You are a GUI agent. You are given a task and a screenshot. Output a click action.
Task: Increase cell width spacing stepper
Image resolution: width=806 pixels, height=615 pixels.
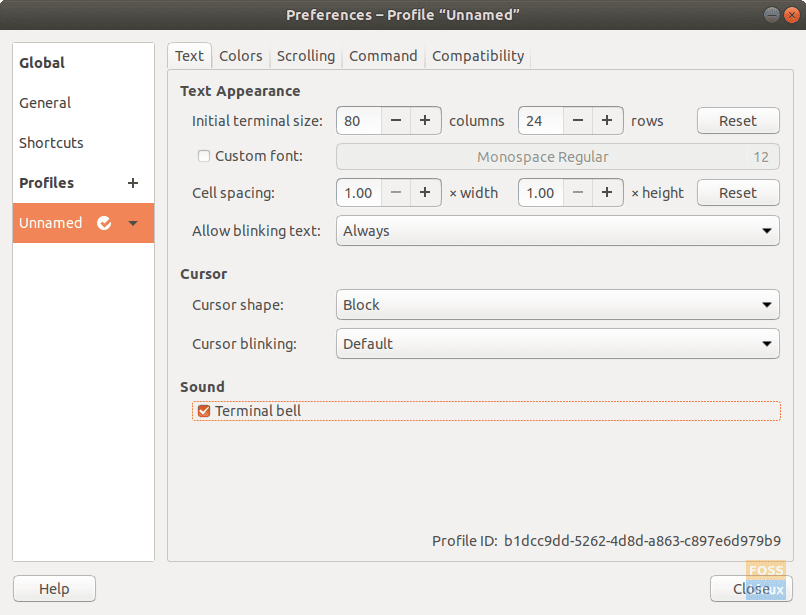pyautogui.click(x=424, y=192)
